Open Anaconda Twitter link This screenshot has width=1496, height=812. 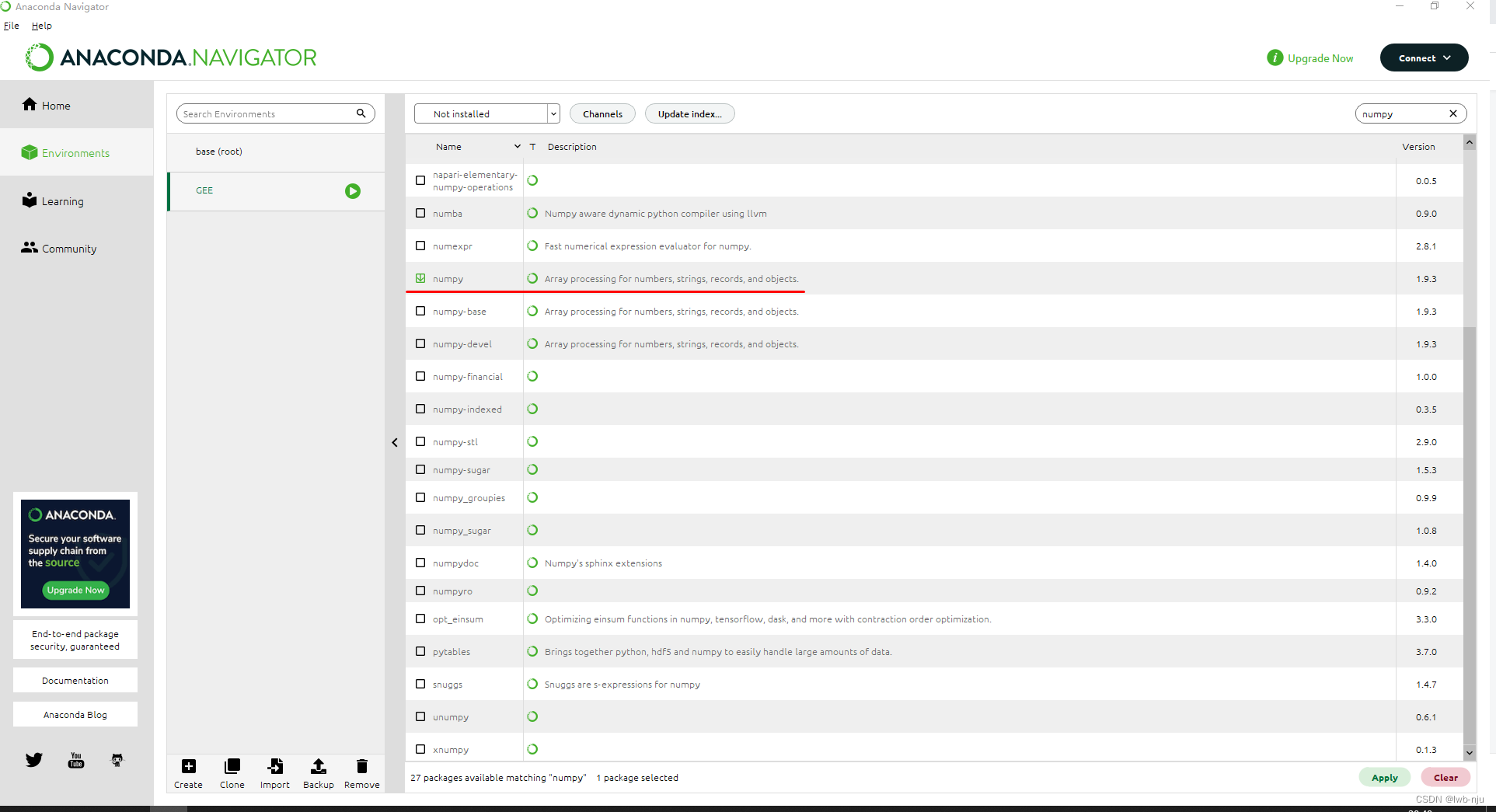[x=34, y=760]
